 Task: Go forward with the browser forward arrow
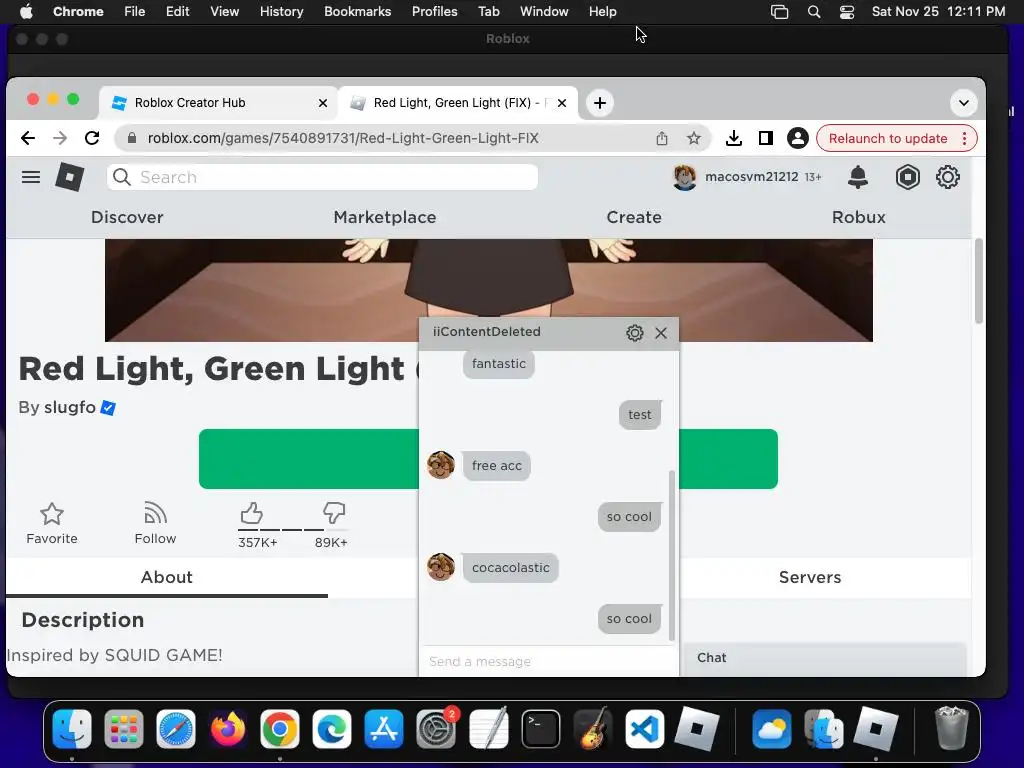(x=60, y=138)
